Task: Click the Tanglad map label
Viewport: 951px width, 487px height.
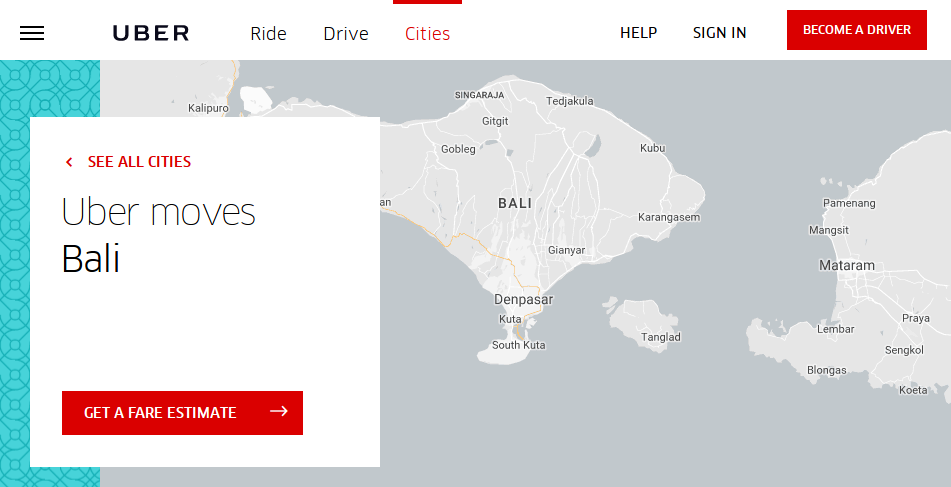Action: point(661,337)
